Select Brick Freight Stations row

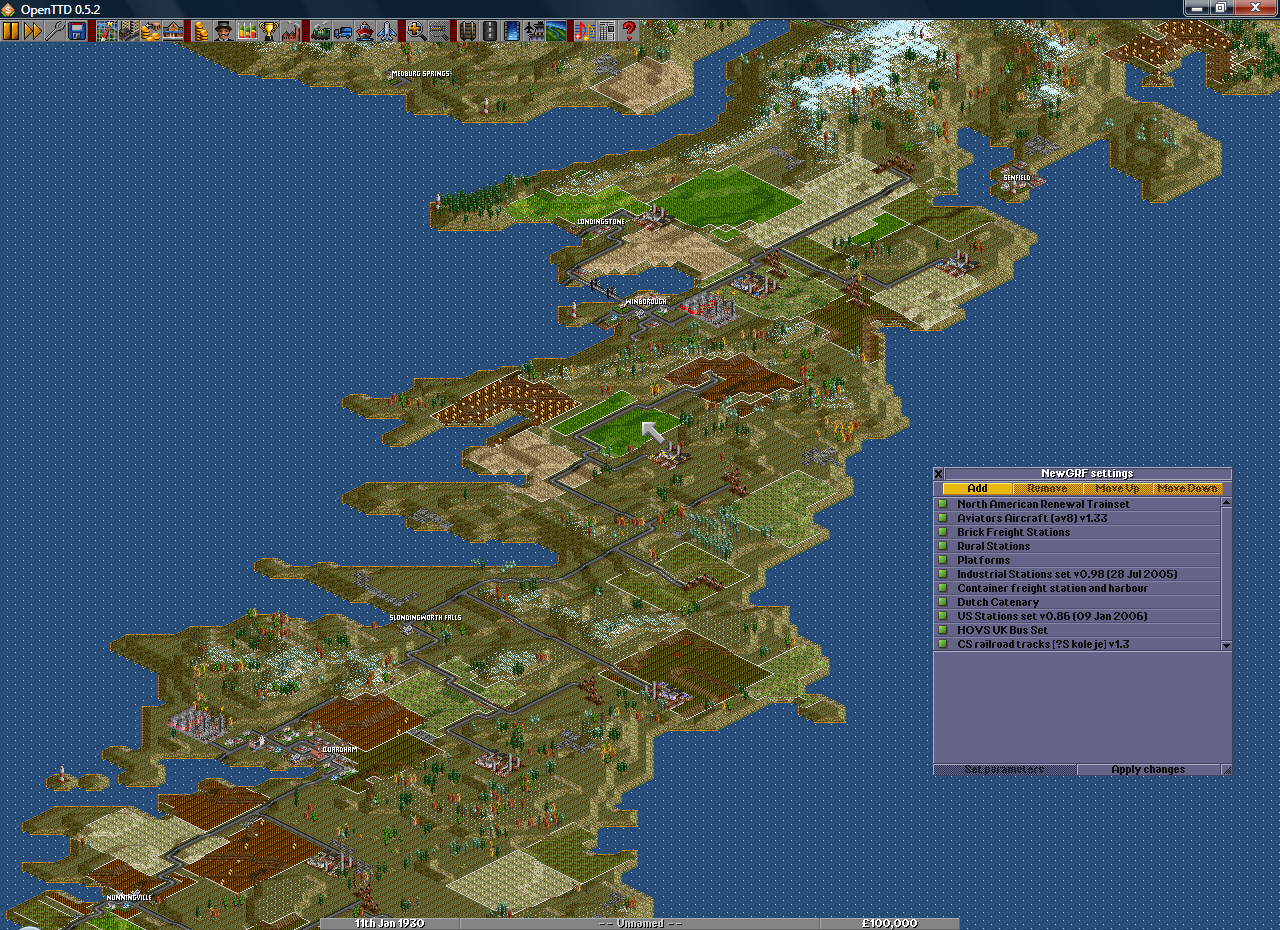coord(1077,532)
